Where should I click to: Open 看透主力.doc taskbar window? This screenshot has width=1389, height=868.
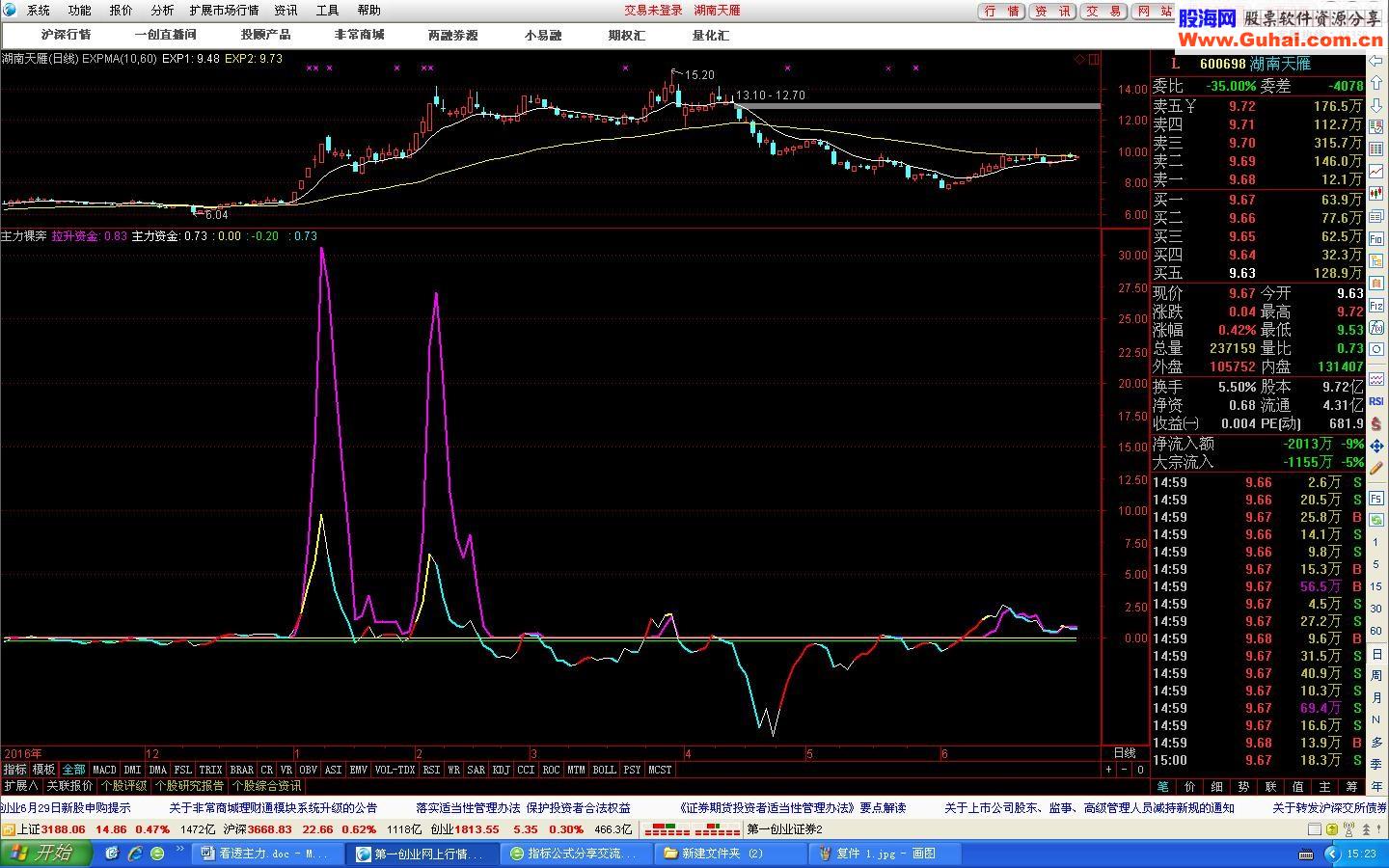coord(269,854)
